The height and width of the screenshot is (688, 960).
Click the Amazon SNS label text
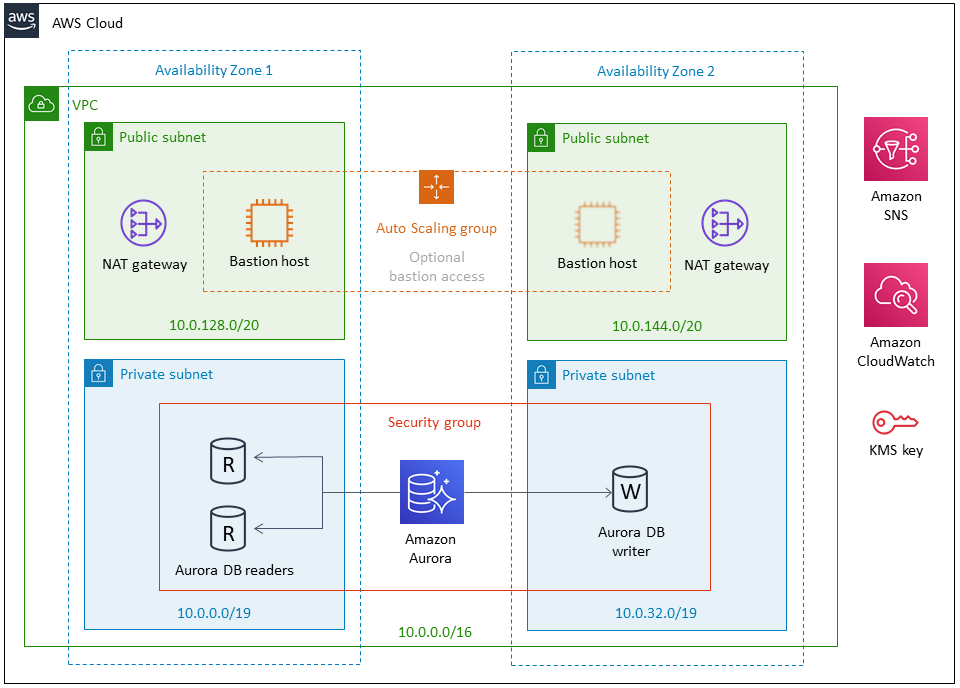896,206
